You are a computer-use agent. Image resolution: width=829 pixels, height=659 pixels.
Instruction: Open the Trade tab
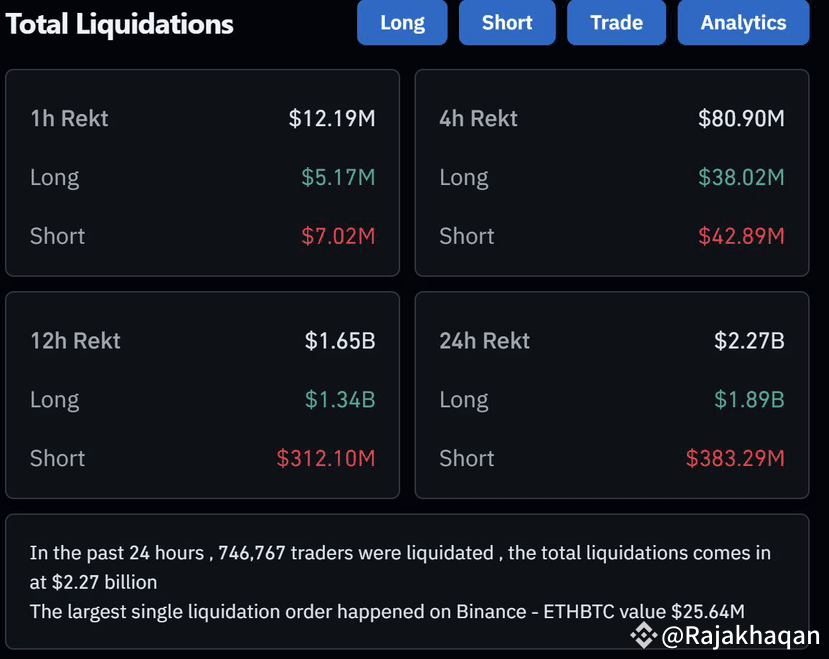[616, 23]
